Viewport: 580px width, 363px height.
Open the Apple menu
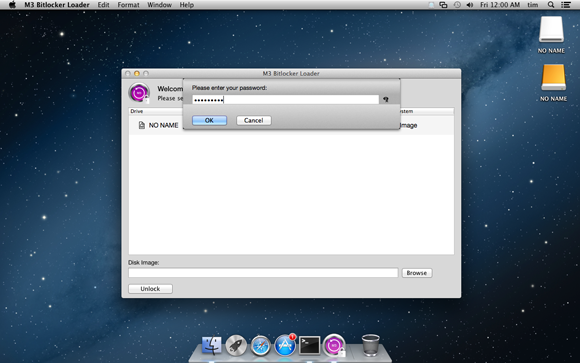[12, 5]
